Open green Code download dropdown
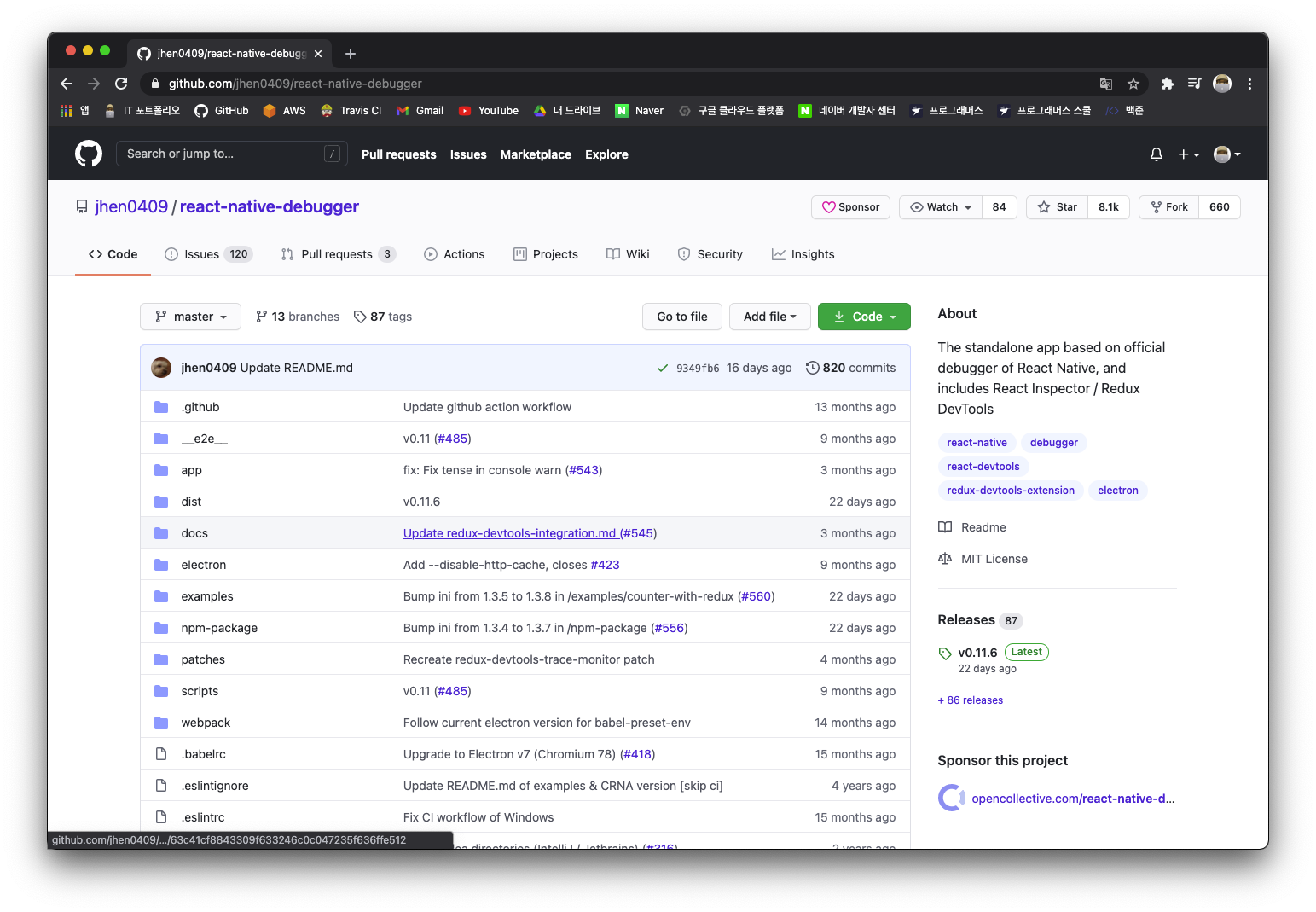This screenshot has width=1316, height=912. pos(864,317)
